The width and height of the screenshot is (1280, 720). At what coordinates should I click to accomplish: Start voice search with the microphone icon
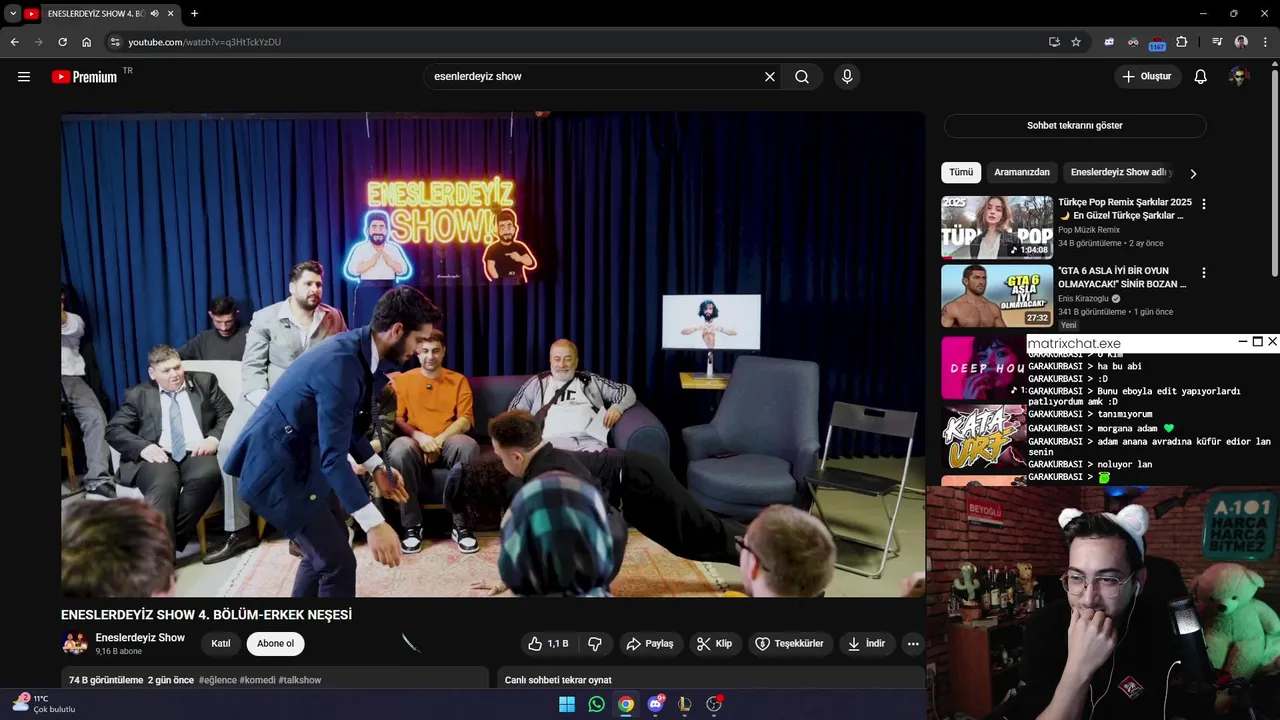click(x=847, y=77)
